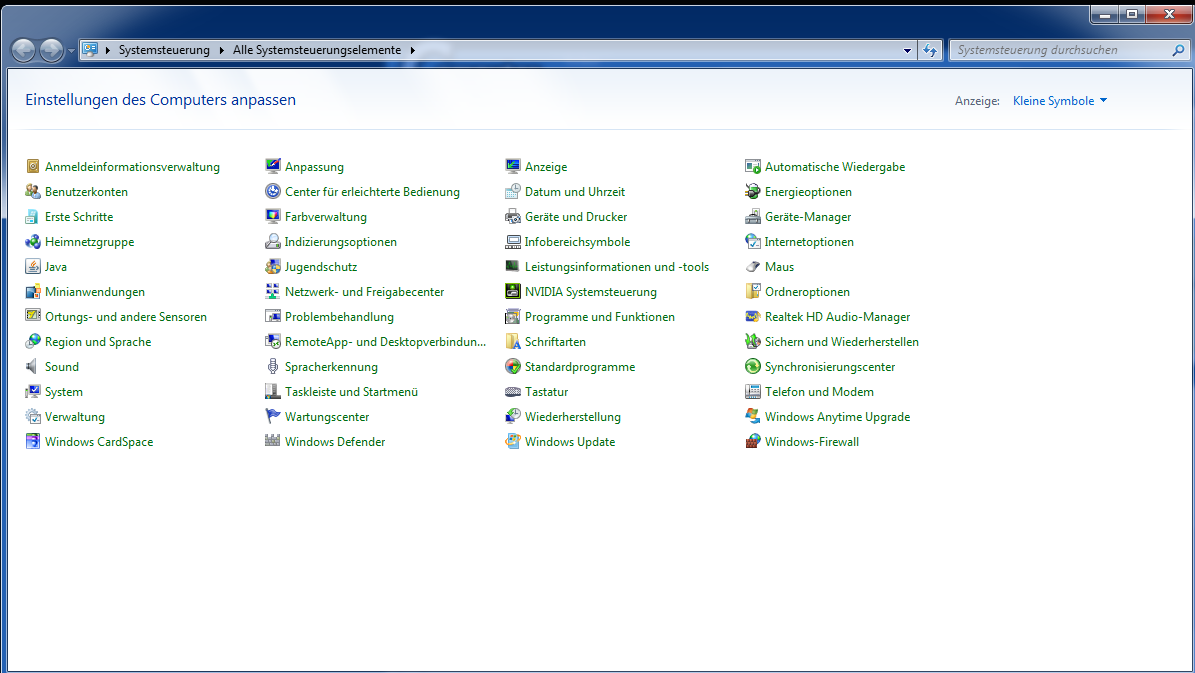This screenshot has height=673, width=1195.
Task: Open the Anzeige link
Action: (x=546, y=166)
